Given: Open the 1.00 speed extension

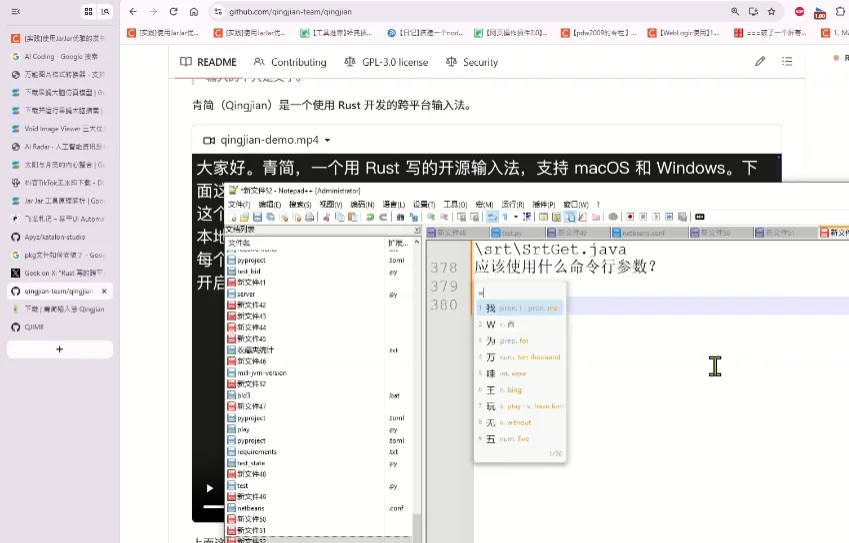Looking at the screenshot, I should [x=820, y=13].
